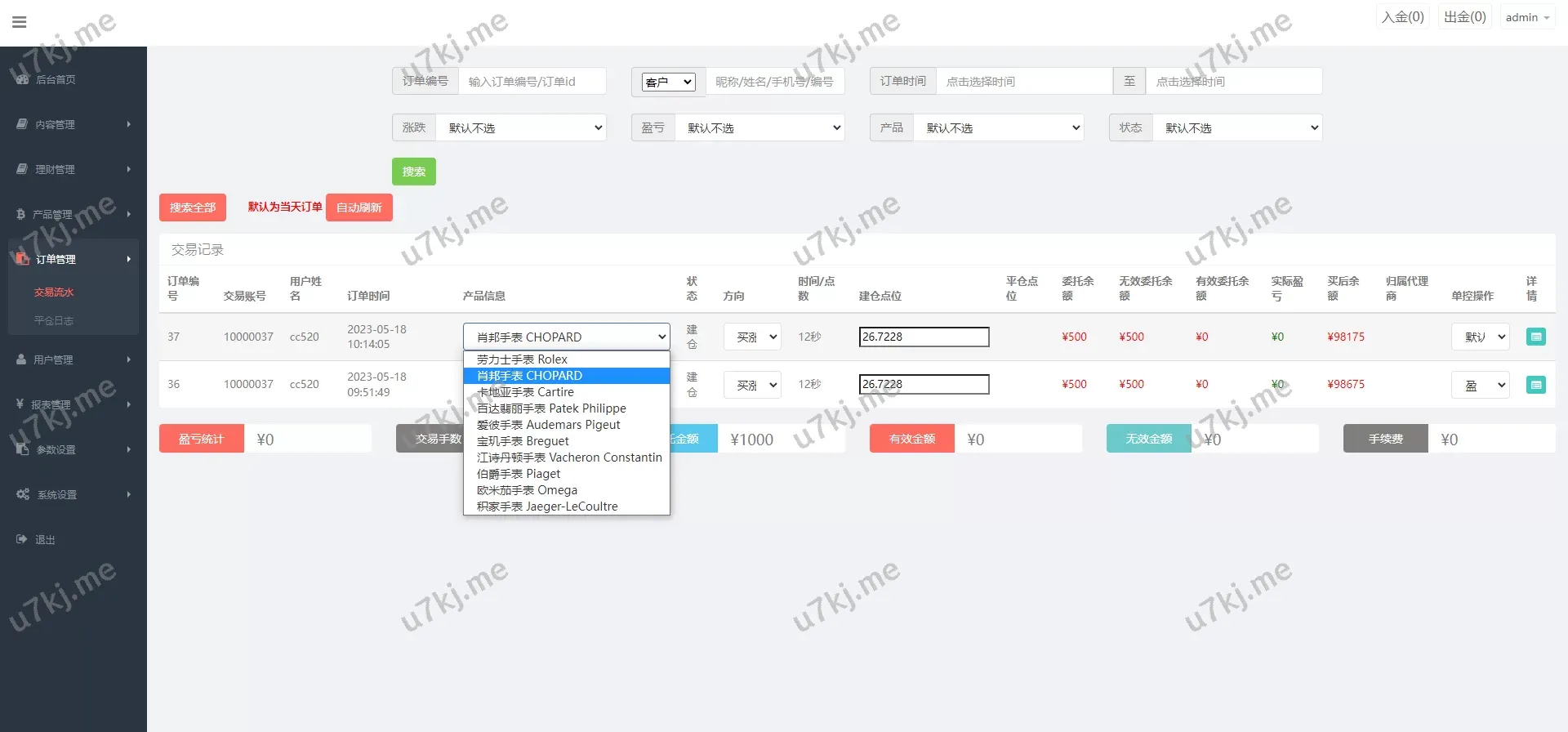Open the 盈亏 filter dropdown
Image resolution: width=1568 pixels, height=732 pixels.
point(759,128)
